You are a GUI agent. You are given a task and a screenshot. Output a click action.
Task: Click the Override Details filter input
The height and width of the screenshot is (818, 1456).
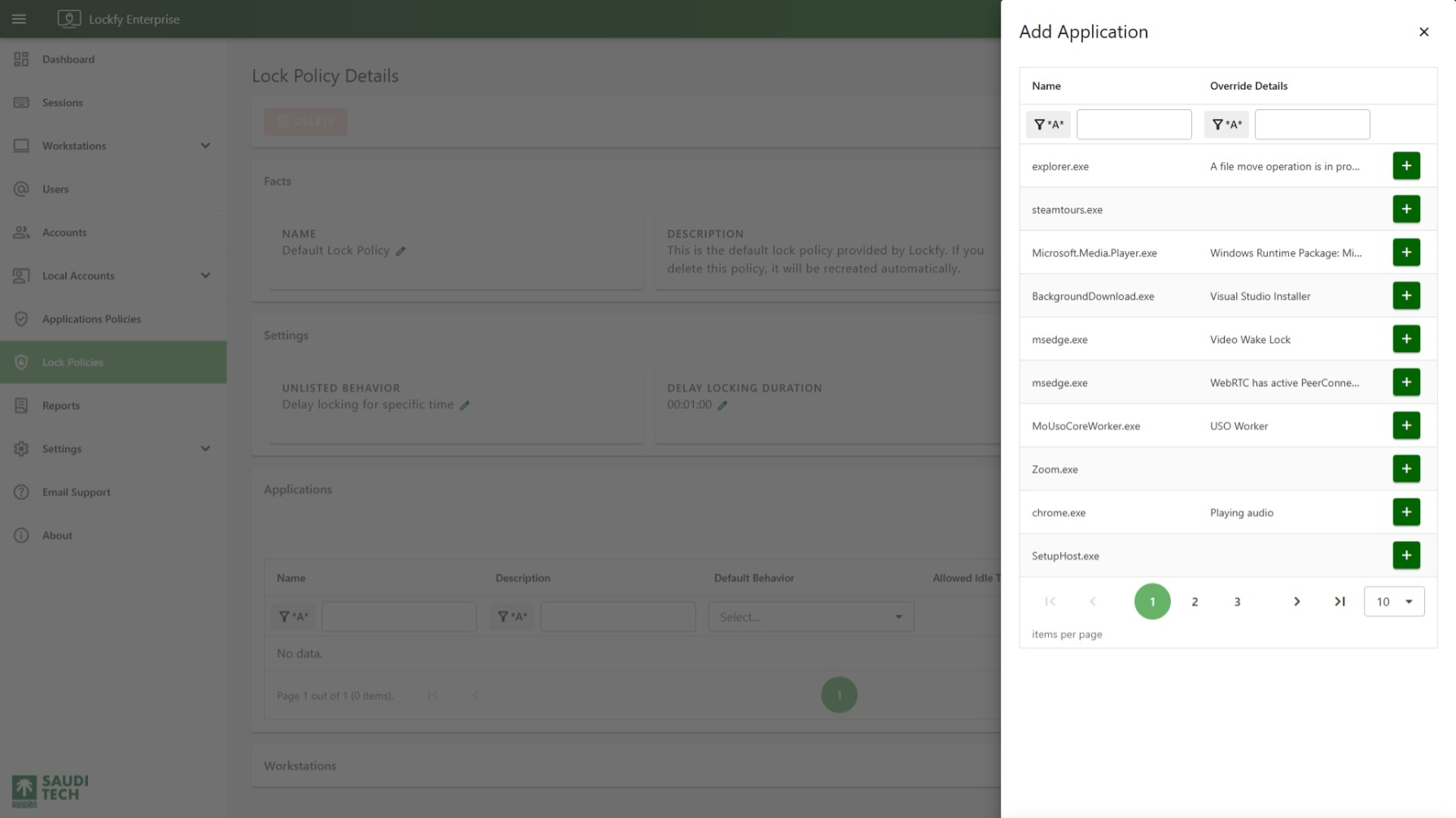click(1313, 125)
